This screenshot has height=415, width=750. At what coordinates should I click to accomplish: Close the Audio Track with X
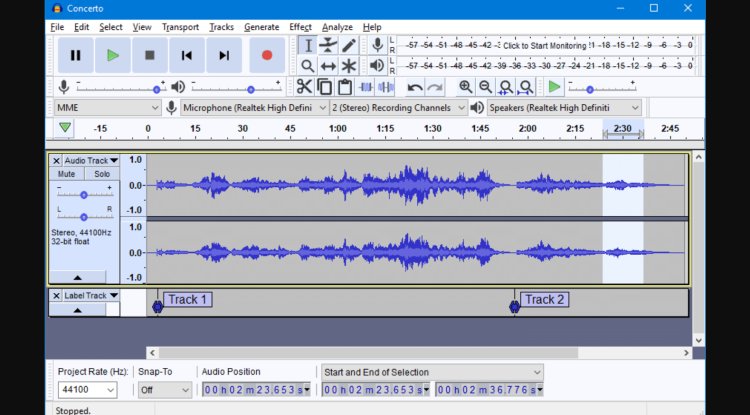point(56,161)
